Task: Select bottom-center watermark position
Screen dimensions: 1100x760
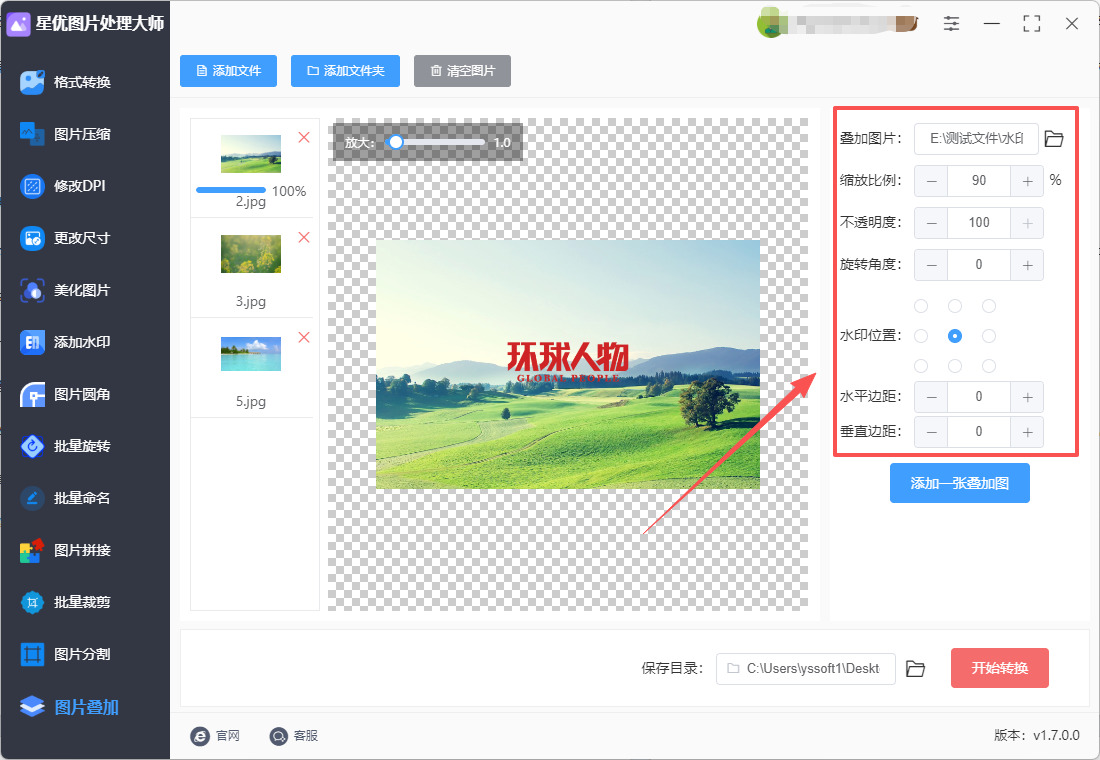Action: [x=955, y=366]
